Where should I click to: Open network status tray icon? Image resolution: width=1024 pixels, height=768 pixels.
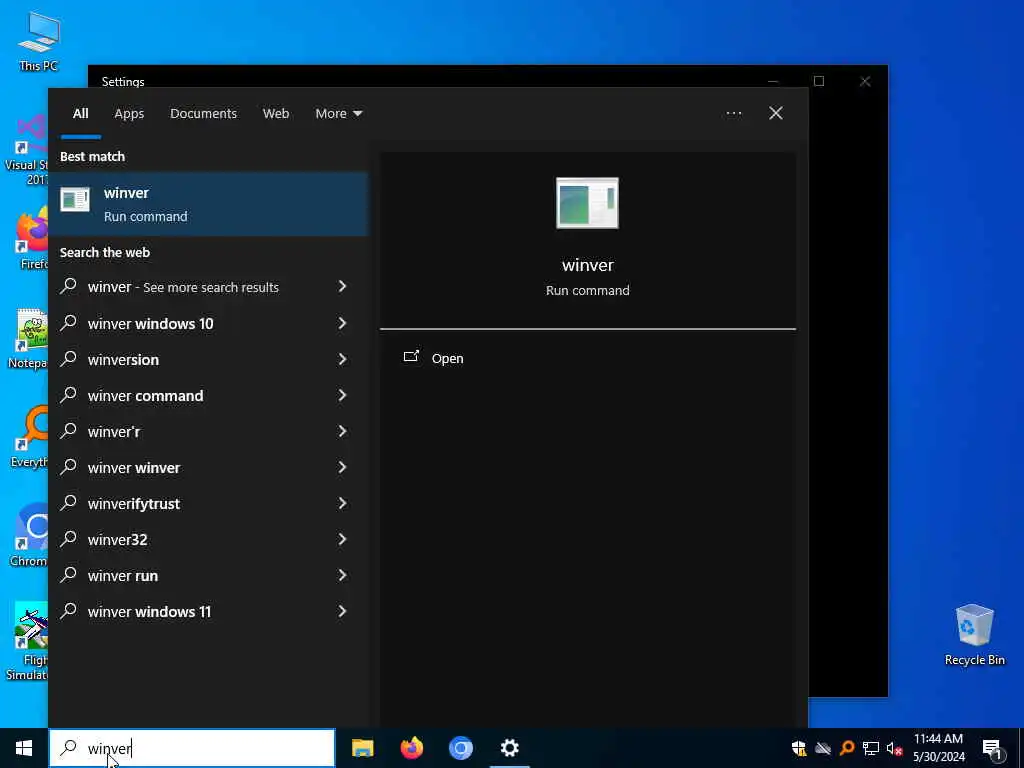(x=871, y=748)
